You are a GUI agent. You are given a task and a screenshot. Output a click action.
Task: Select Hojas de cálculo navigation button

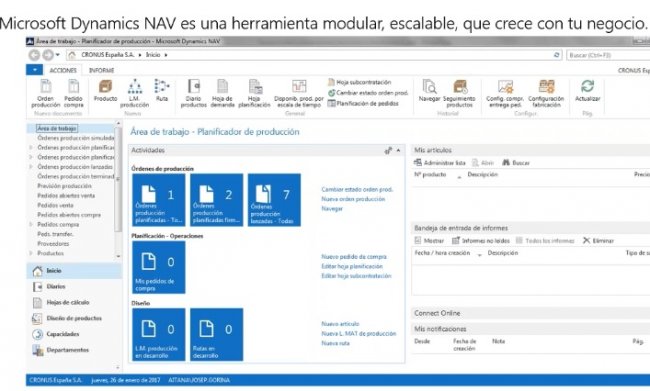pos(74,303)
